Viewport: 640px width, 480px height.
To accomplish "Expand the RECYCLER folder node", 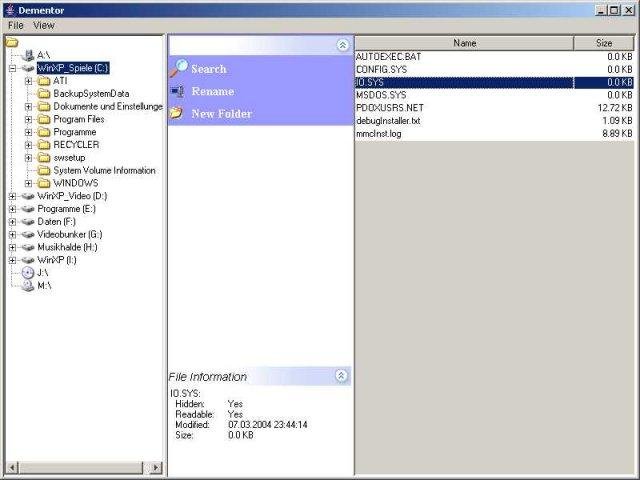I will pos(28,145).
